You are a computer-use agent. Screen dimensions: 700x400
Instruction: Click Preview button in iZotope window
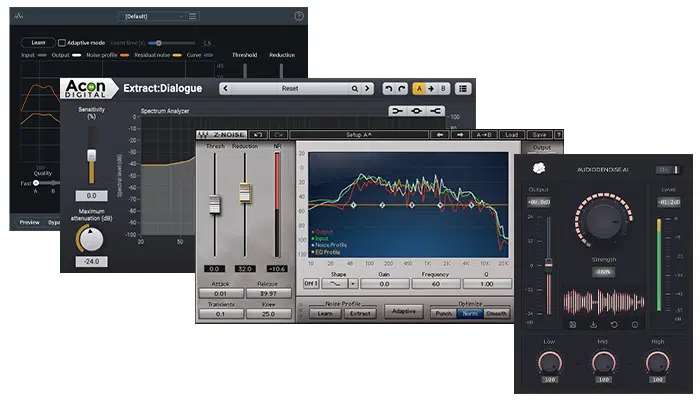pos(29,222)
